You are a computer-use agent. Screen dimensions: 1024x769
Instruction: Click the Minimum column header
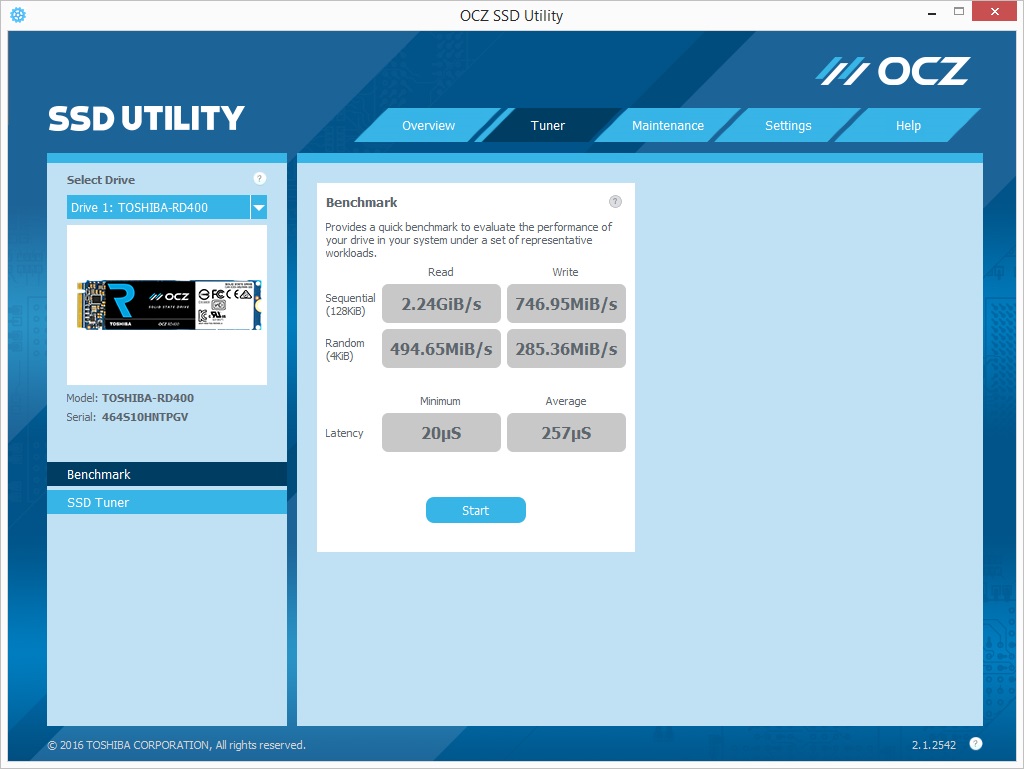pos(440,401)
